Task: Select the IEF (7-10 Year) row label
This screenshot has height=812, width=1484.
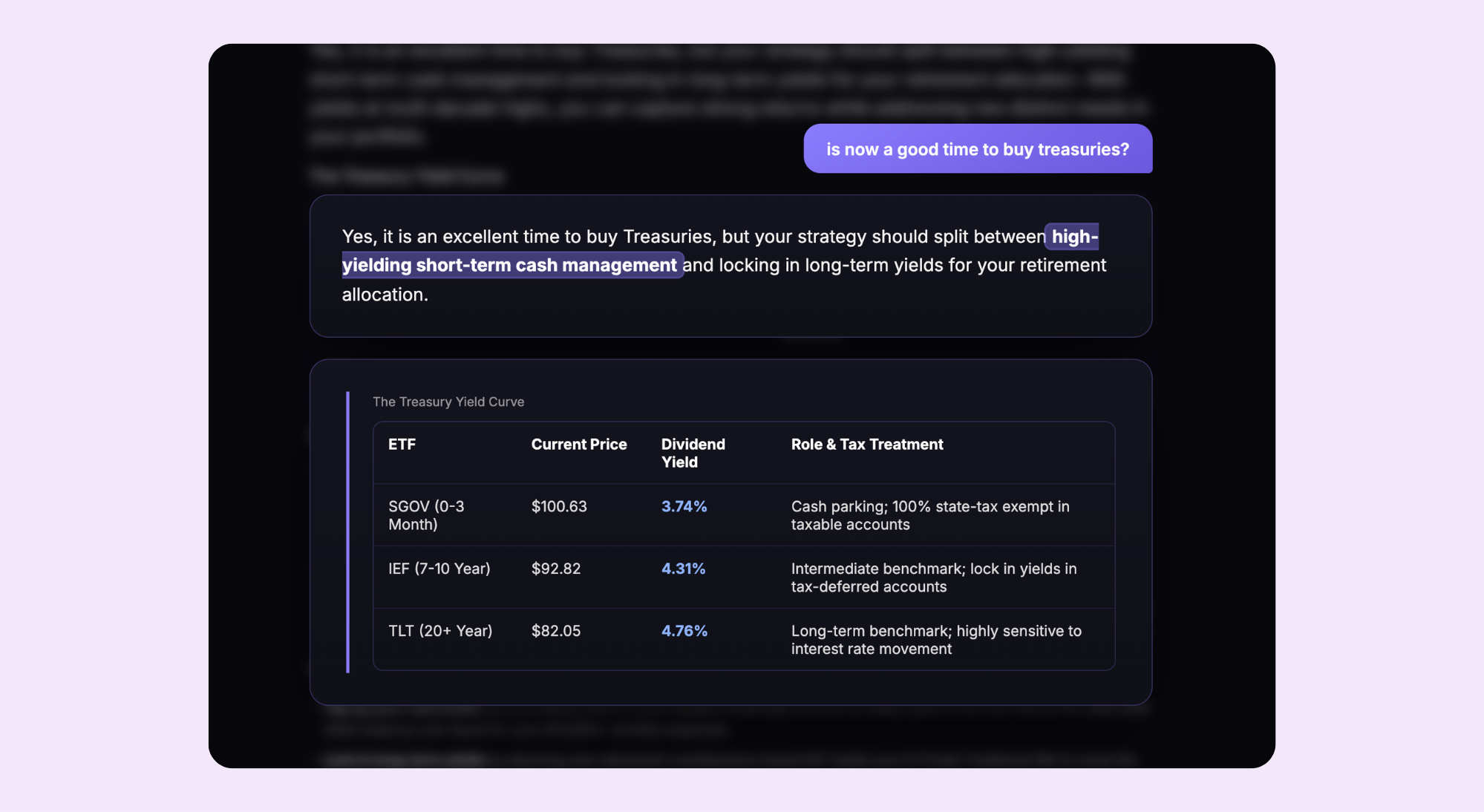Action: pos(439,569)
